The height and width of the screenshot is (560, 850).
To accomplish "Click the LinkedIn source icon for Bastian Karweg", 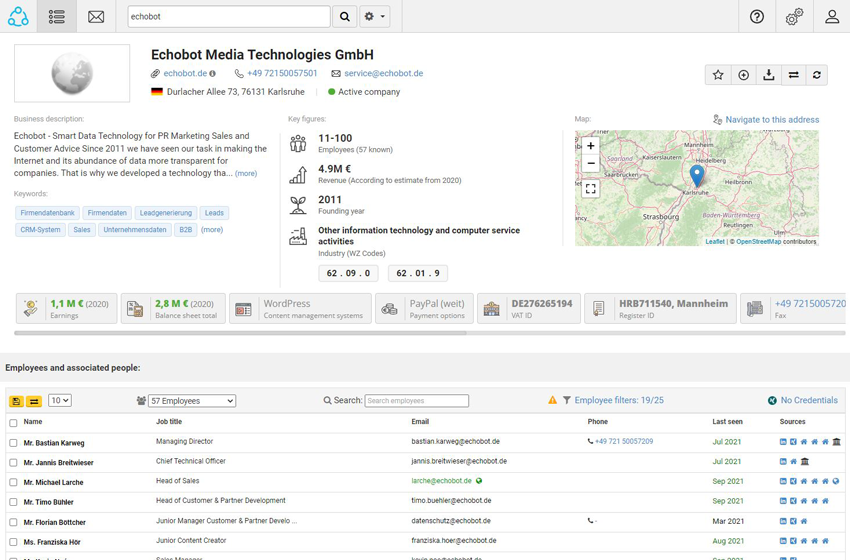I will [x=783, y=442].
